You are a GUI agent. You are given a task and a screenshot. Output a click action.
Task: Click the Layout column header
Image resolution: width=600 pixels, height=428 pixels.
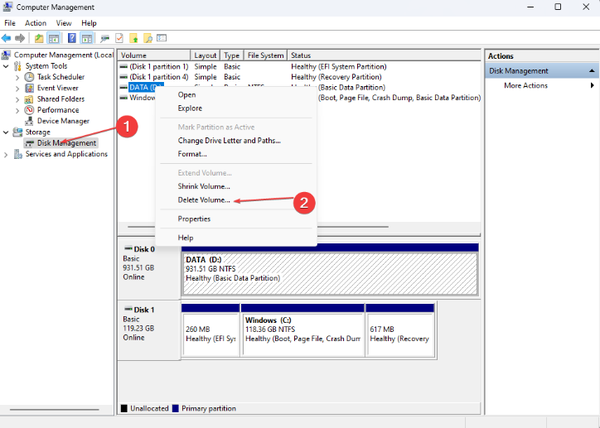point(205,55)
